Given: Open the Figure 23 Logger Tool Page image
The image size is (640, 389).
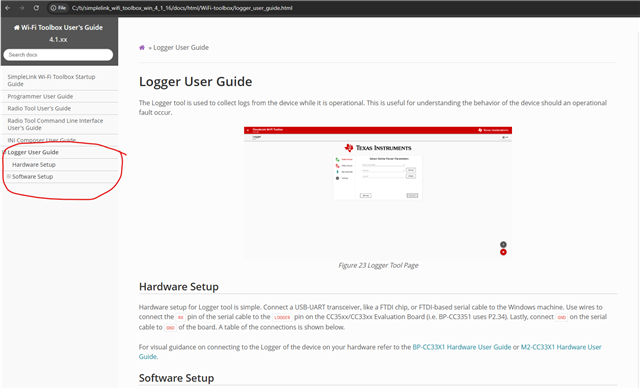Looking at the screenshot, I should click(x=378, y=193).
